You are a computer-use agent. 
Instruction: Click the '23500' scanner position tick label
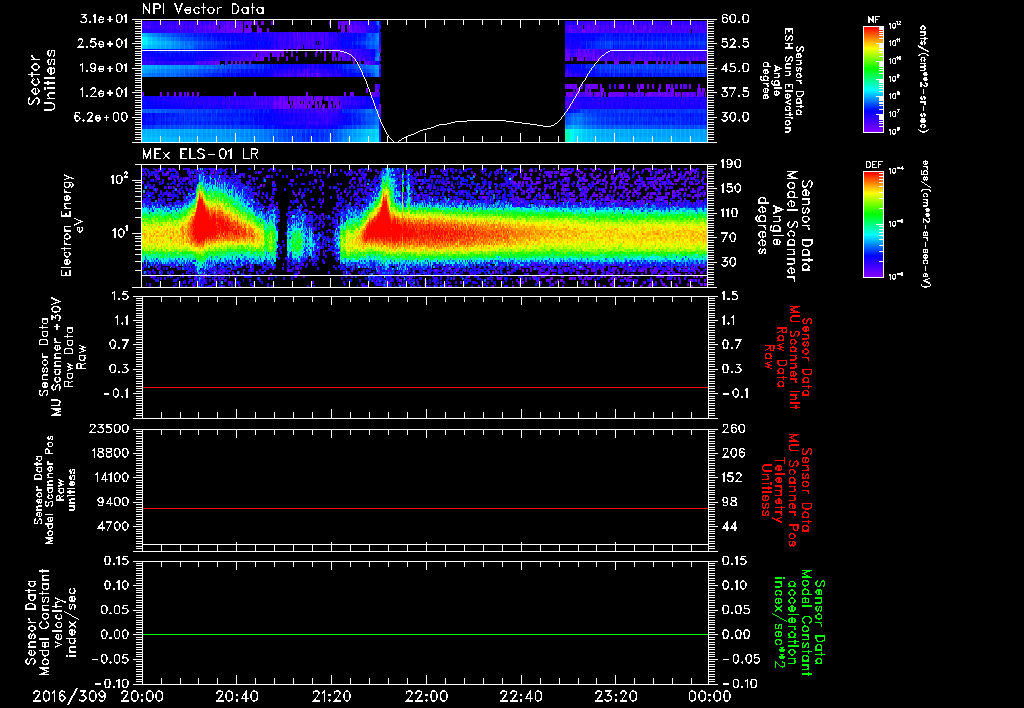point(110,429)
